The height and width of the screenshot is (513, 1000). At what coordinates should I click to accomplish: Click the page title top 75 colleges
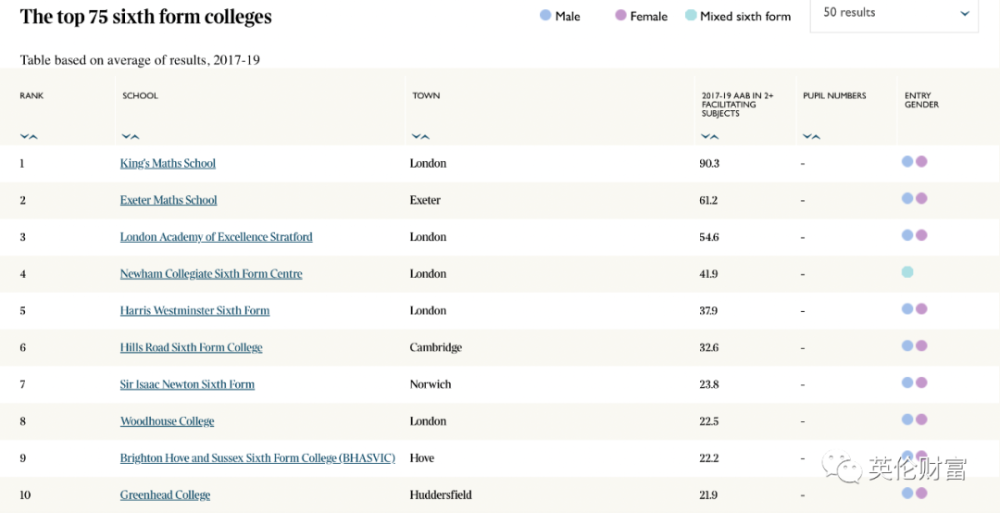pos(146,17)
